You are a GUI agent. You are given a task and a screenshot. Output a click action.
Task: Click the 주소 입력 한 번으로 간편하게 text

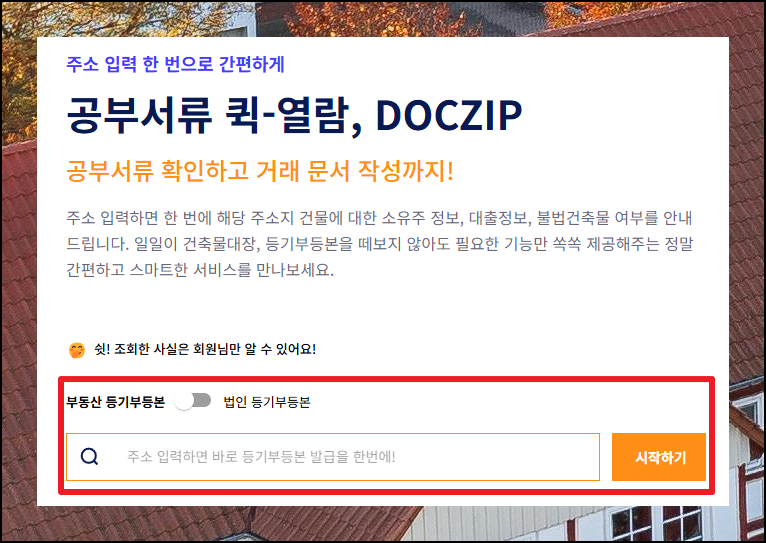coord(175,64)
